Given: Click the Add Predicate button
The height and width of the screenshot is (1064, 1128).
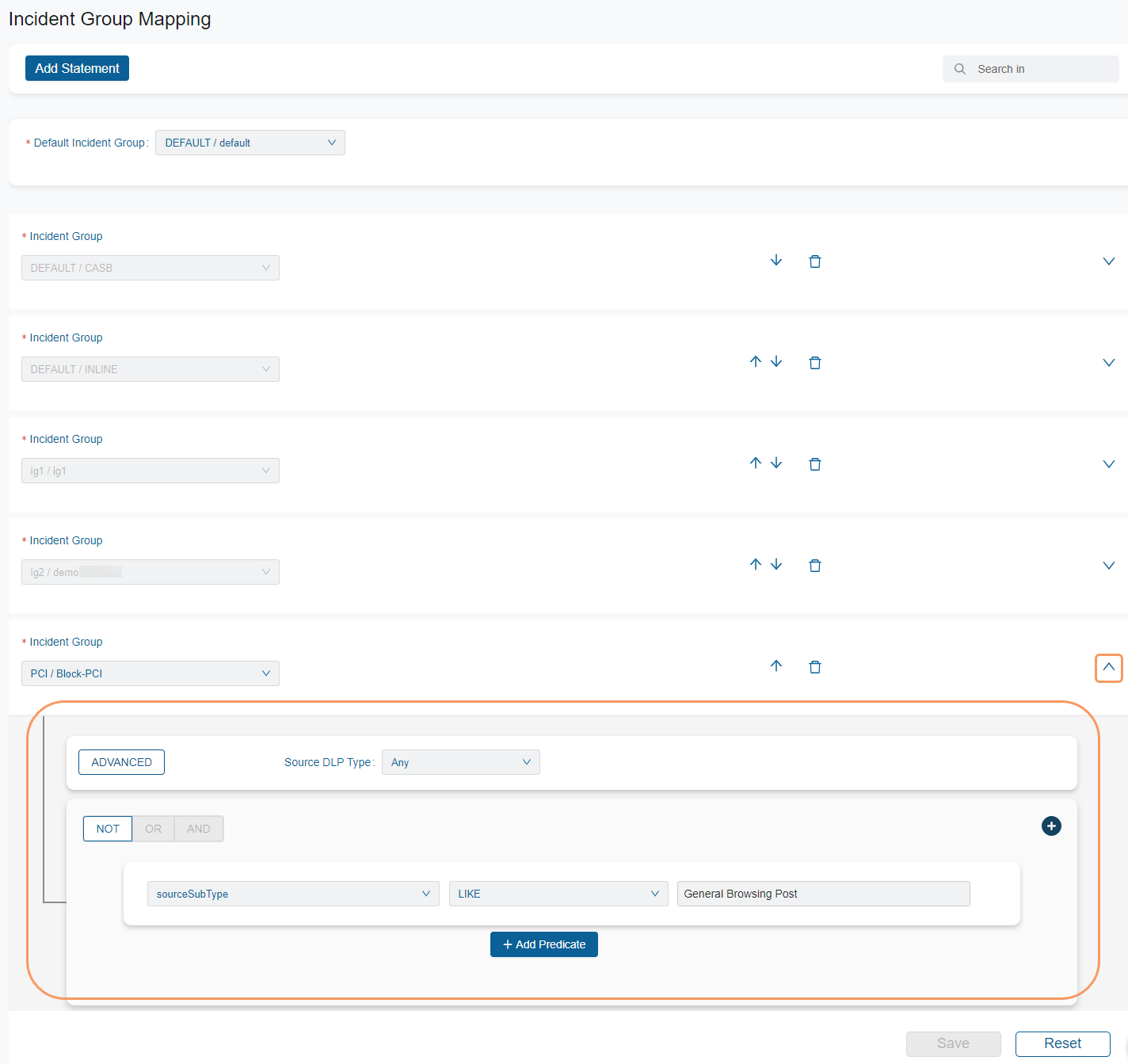Looking at the screenshot, I should click(543, 944).
